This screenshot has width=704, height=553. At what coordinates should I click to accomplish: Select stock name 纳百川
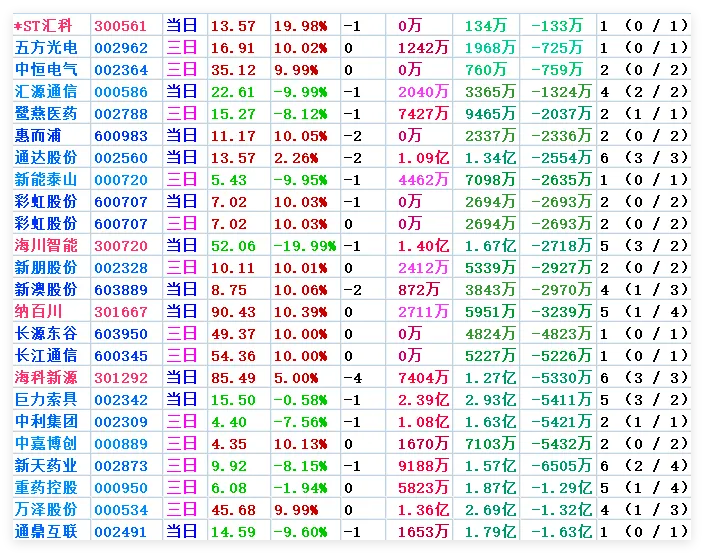click(x=38, y=312)
